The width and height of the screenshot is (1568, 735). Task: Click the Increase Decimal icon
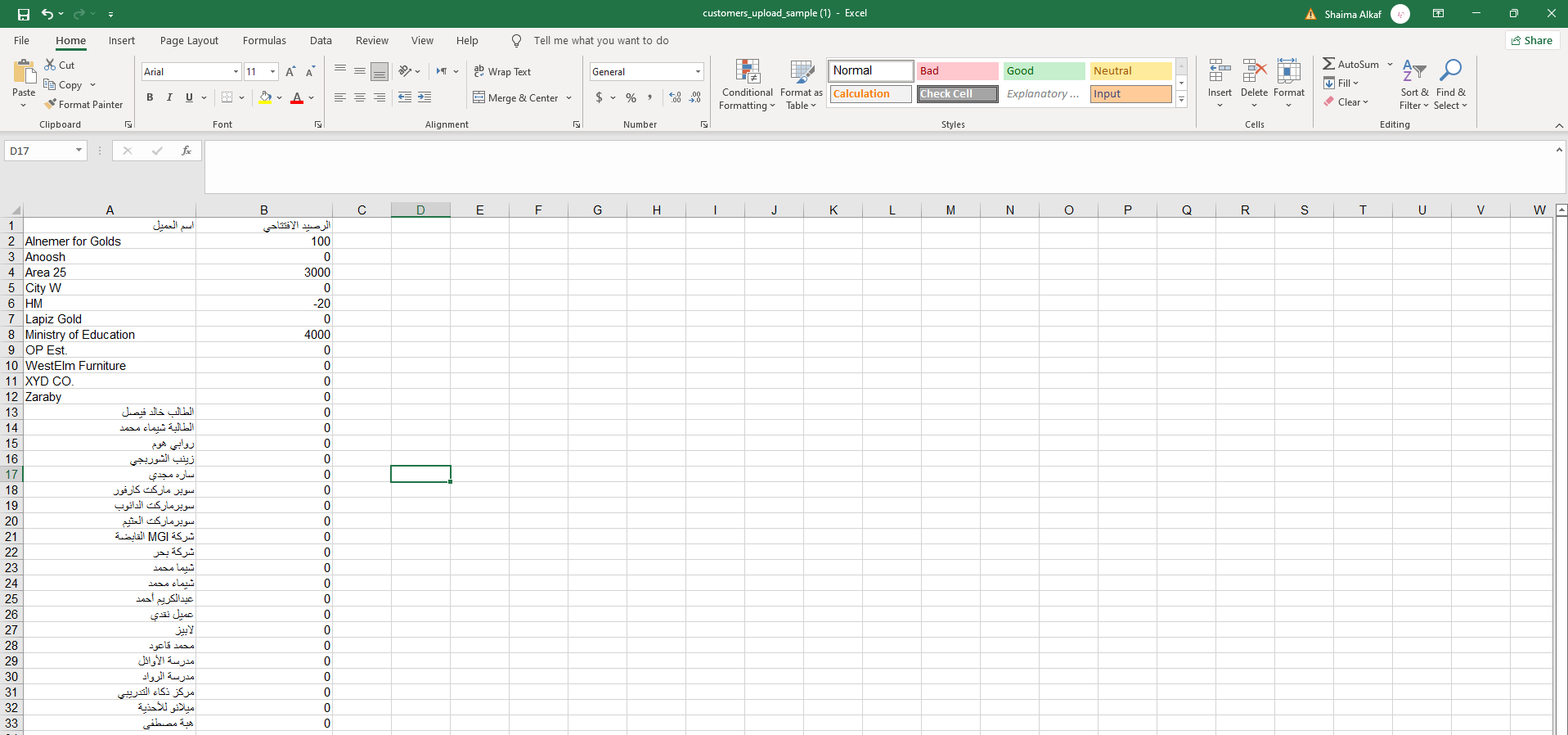click(675, 97)
